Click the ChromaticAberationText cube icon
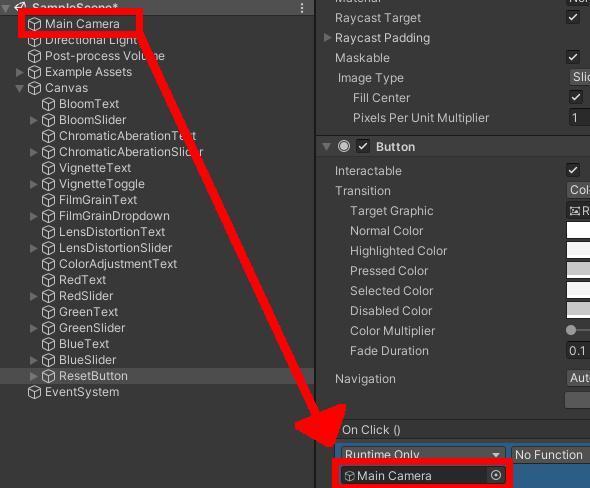This screenshot has width=590, height=488. (x=48, y=136)
